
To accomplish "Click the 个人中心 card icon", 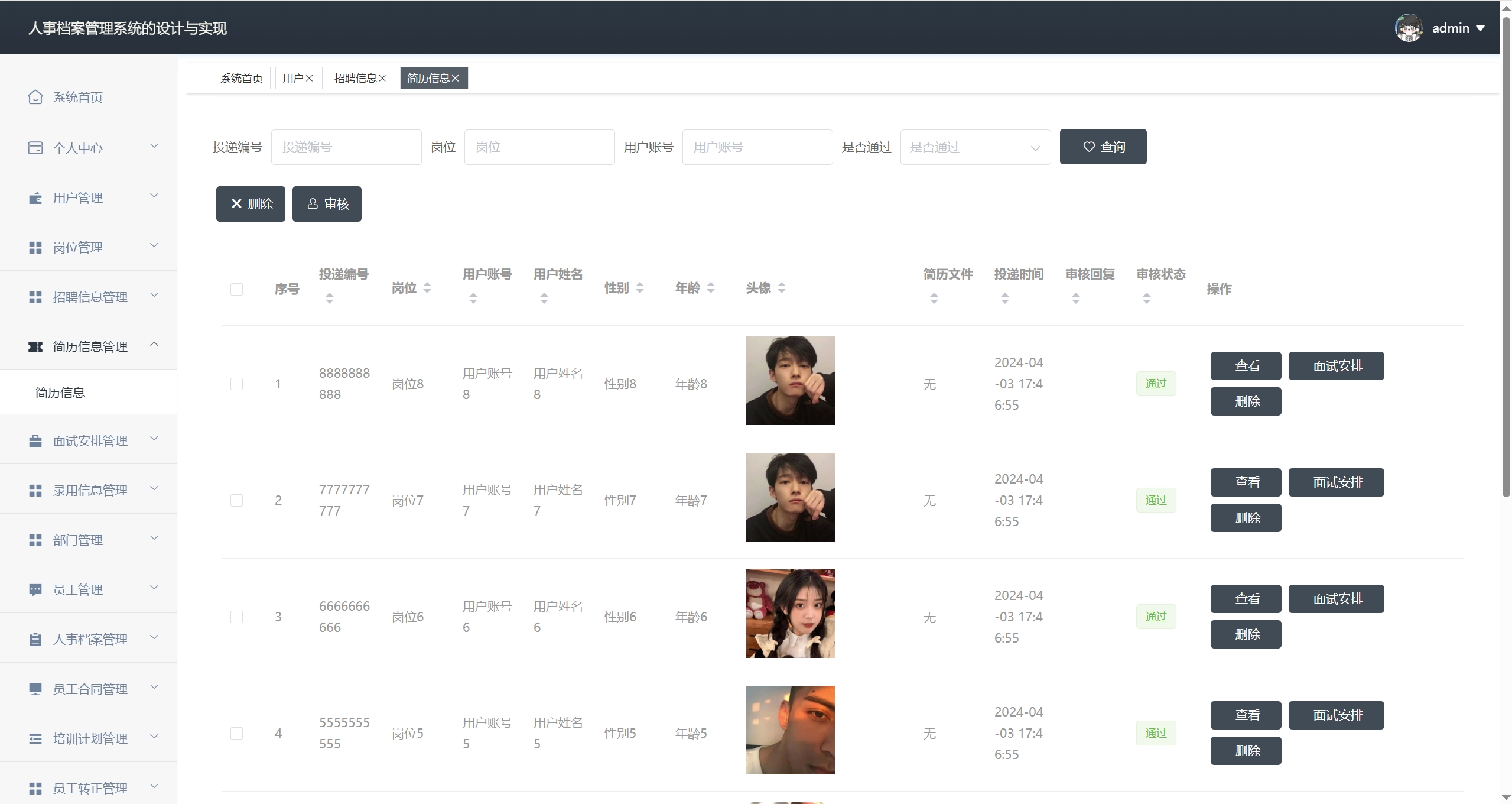I will pyautogui.click(x=35, y=148).
